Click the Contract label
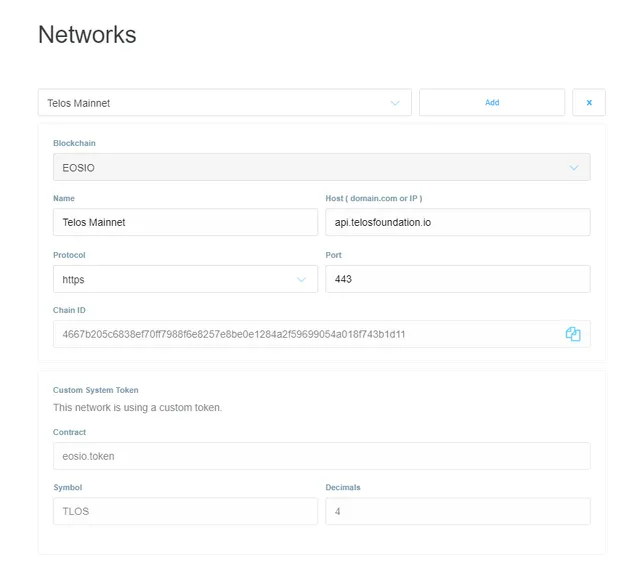The image size is (640, 573). tap(69, 432)
